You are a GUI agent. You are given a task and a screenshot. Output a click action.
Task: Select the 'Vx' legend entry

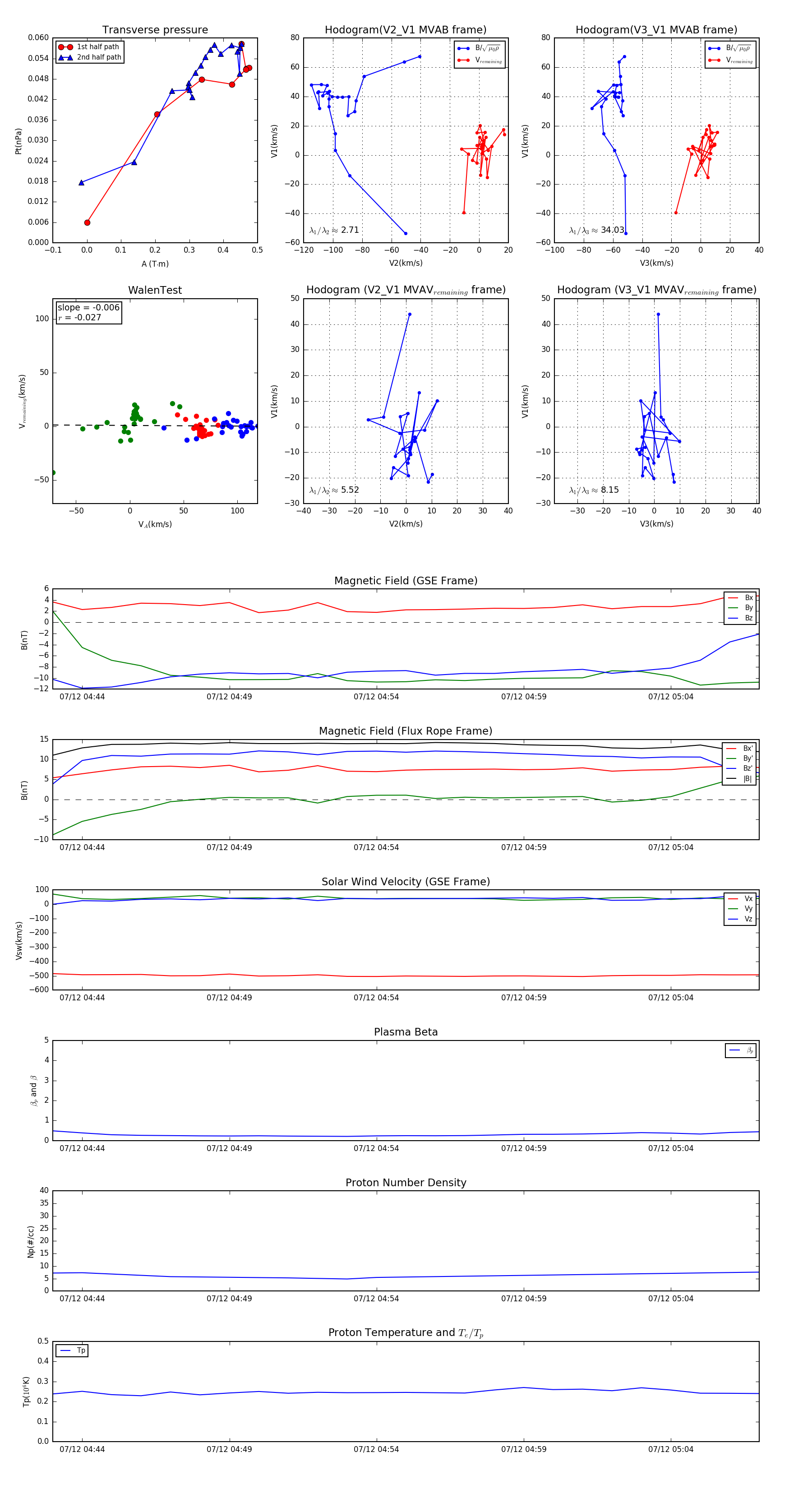[740, 899]
